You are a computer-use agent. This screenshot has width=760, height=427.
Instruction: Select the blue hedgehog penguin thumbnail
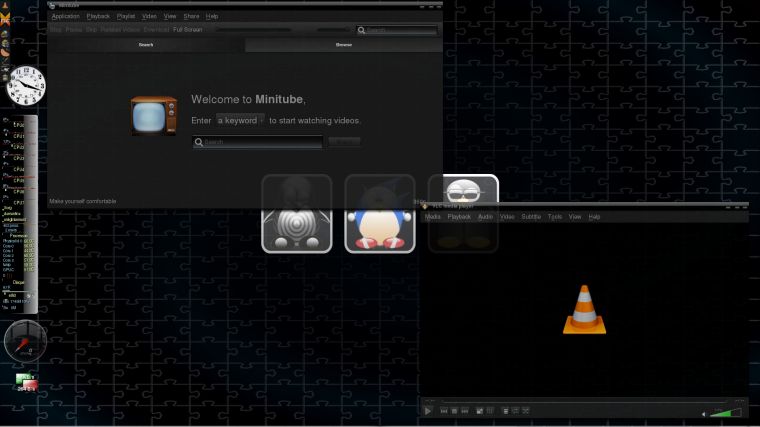coord(380,214)
